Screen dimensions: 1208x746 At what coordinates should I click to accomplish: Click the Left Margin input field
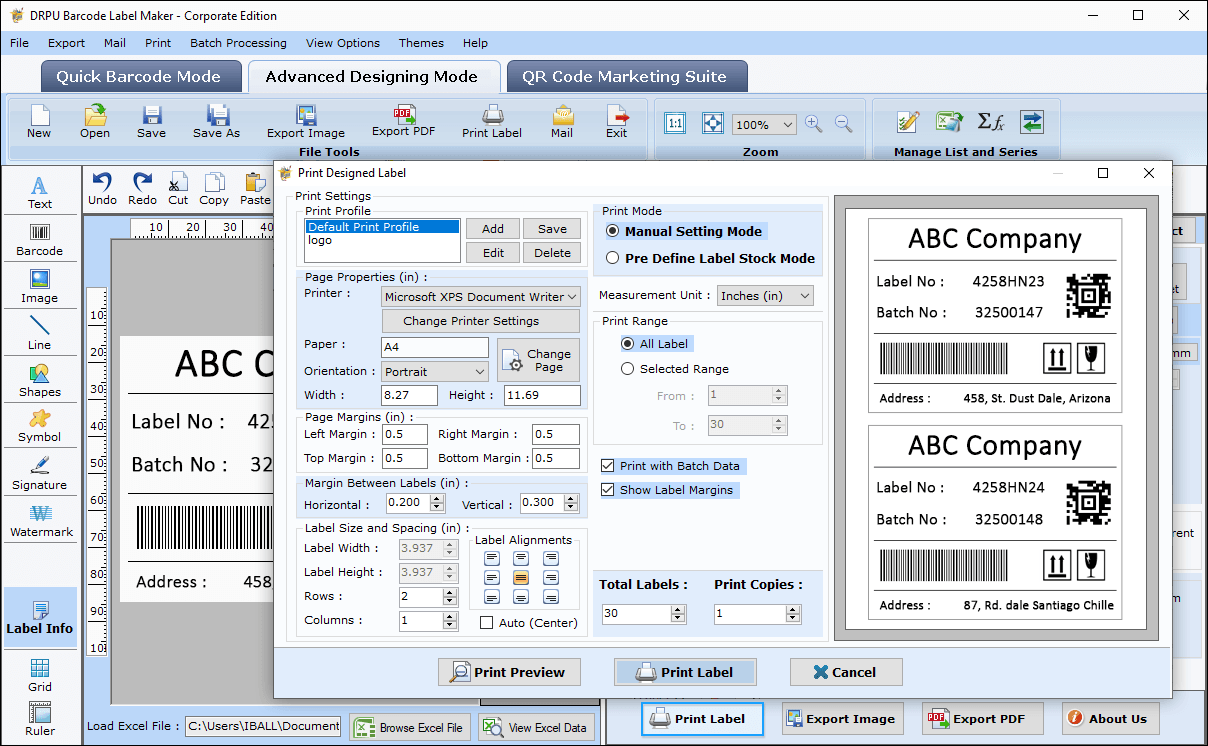click(x=405, y=434)
